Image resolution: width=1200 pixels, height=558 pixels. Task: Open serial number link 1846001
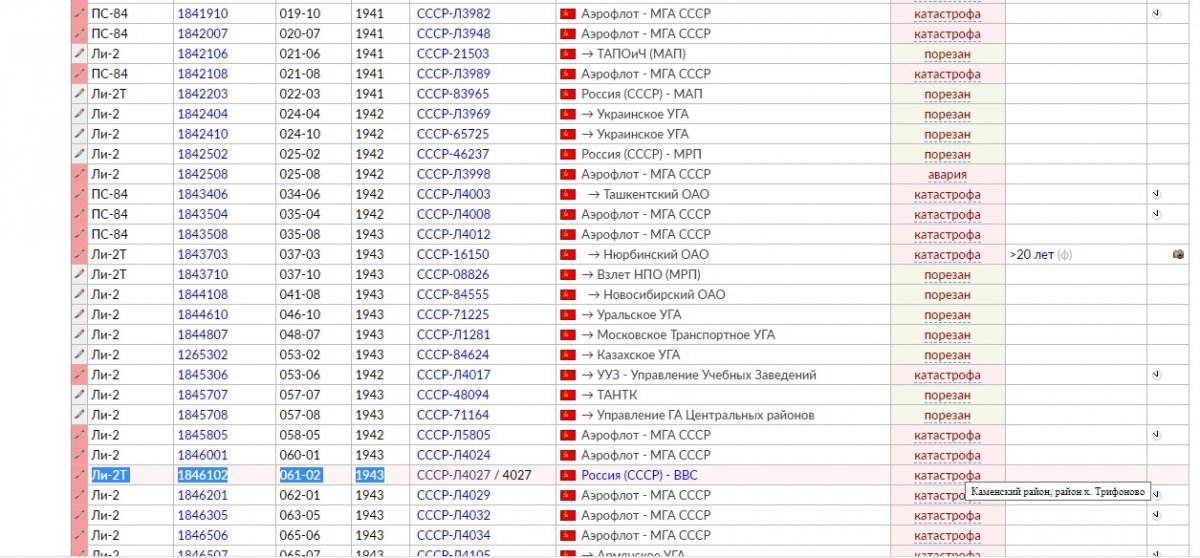tap(202, 455)
